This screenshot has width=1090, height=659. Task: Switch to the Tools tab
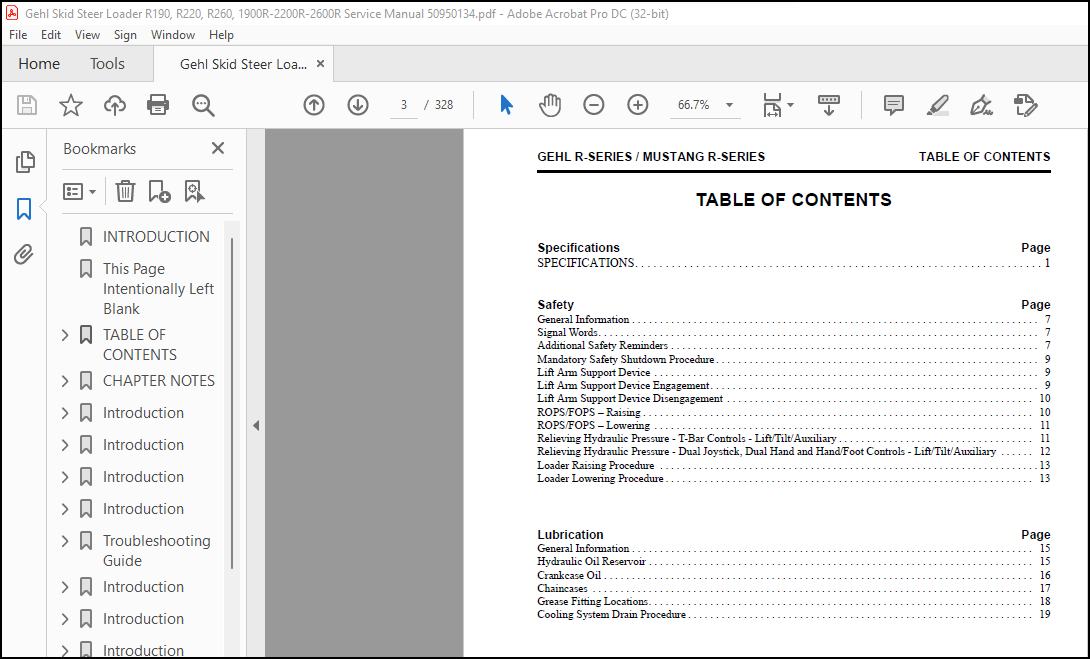point(107,64)
